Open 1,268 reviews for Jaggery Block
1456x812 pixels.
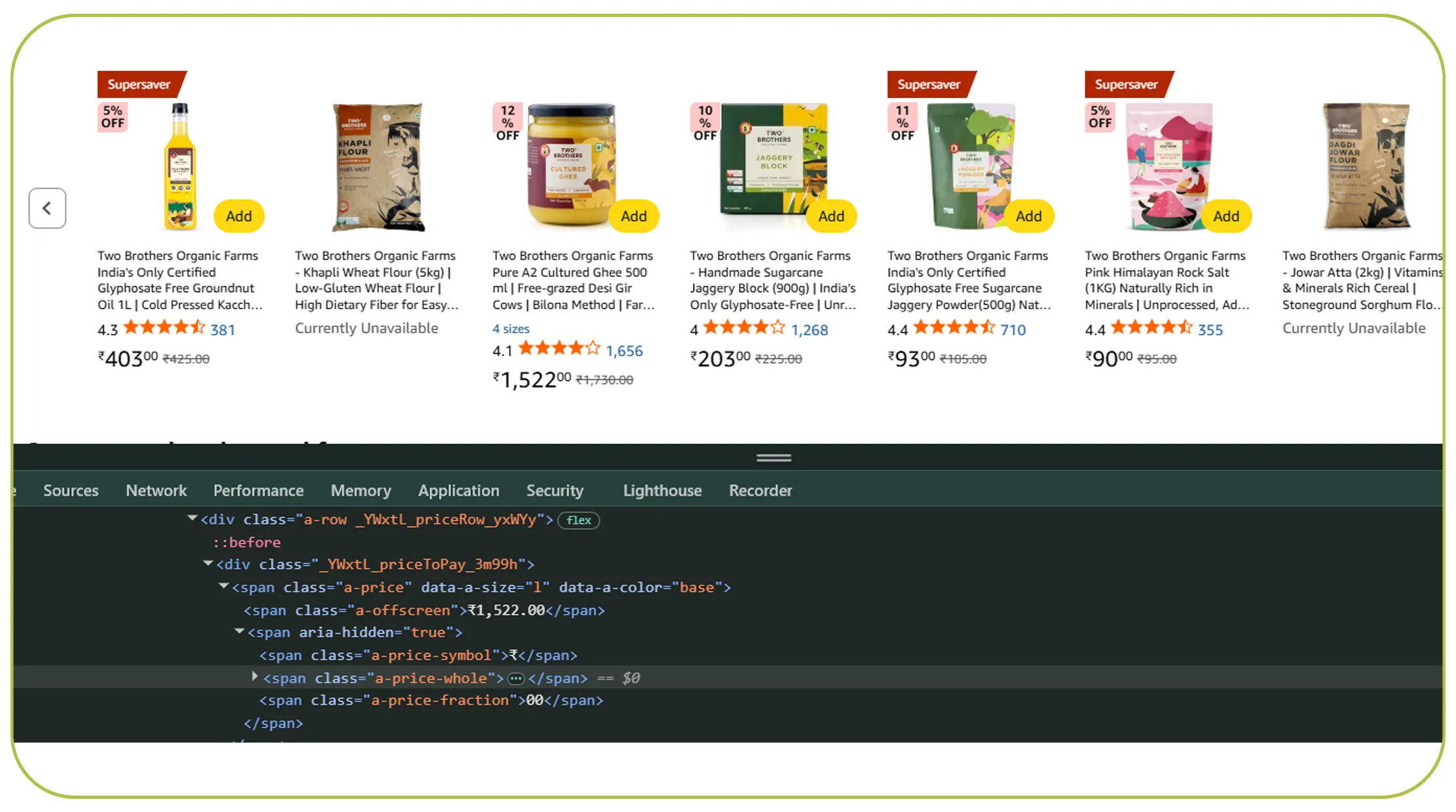[x=810, y=330]
